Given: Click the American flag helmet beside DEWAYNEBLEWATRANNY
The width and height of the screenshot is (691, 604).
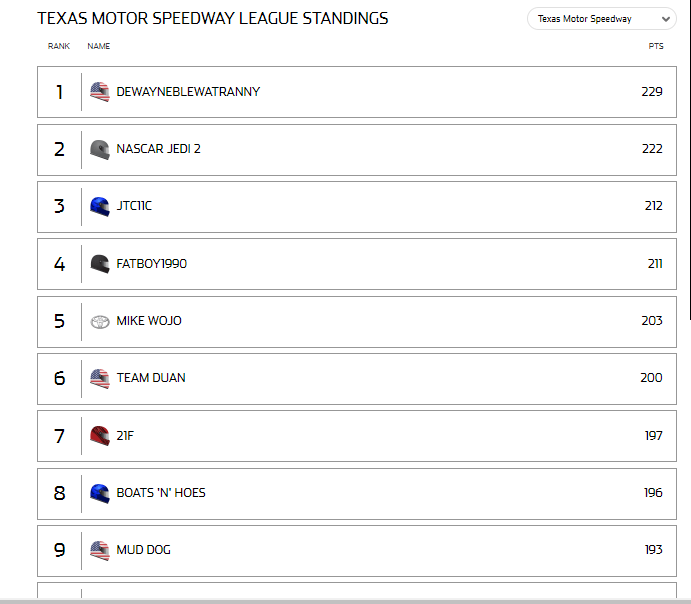Looking at the screenshot, I should [100, 92].
